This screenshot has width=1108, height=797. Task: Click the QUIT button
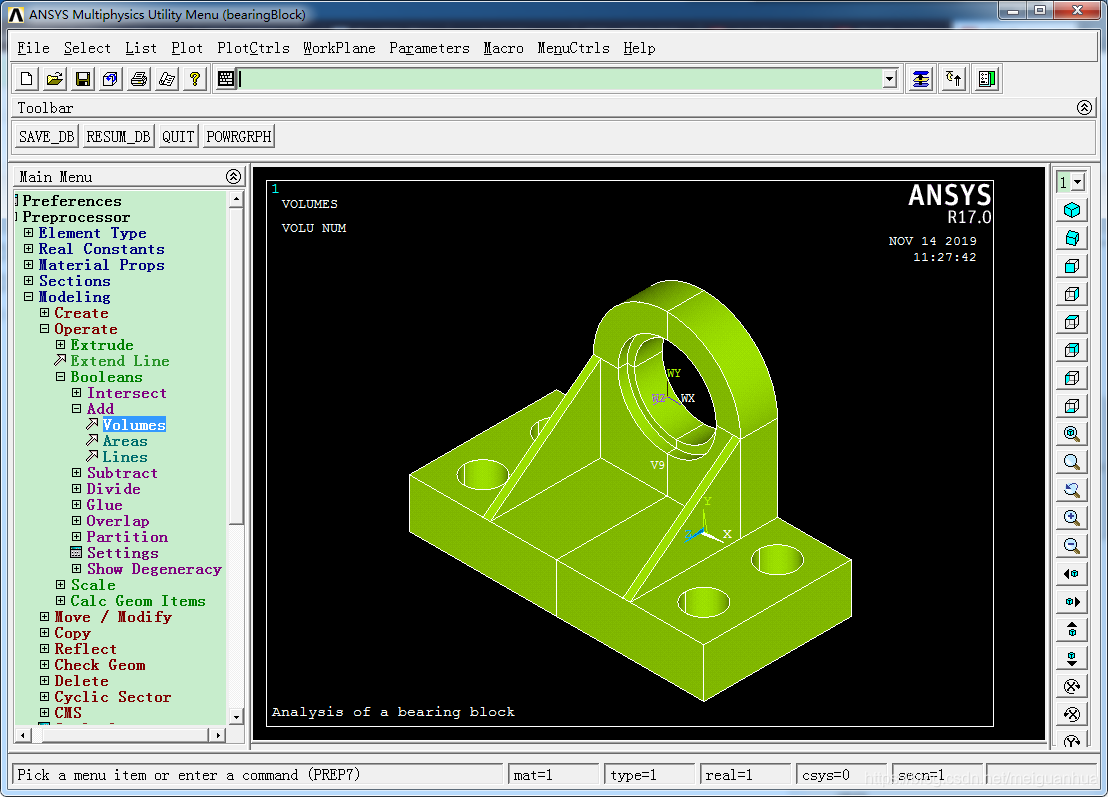coord(178,136)
